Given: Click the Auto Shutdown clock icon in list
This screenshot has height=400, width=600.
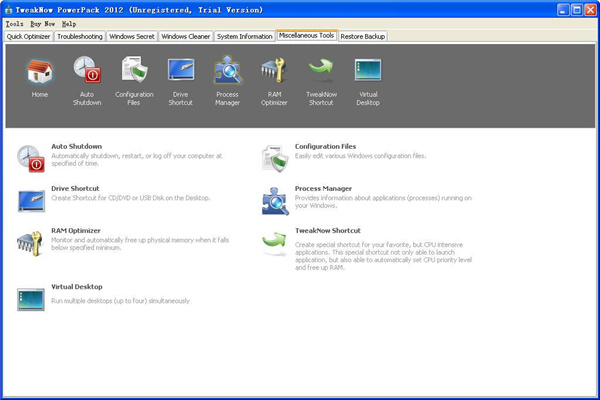Looking at the screenshot, I should click(31, 158).
